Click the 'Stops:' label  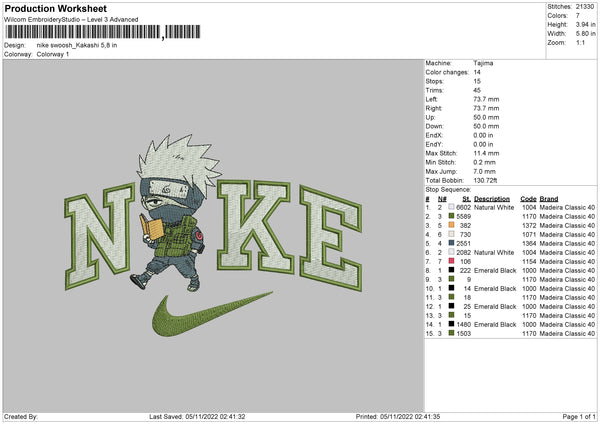(435, 81)
